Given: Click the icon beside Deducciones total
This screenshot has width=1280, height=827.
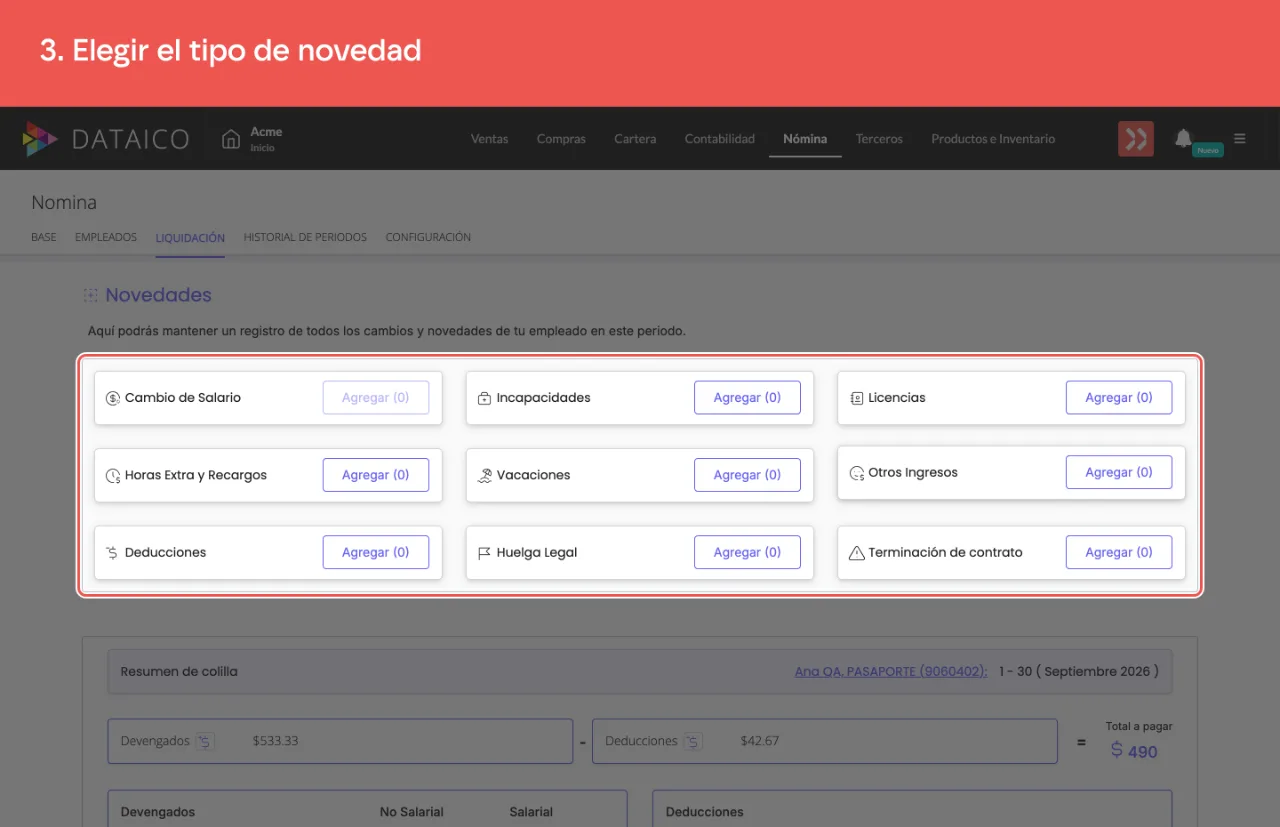Looking at the screenshot, I should pos(693,741).
